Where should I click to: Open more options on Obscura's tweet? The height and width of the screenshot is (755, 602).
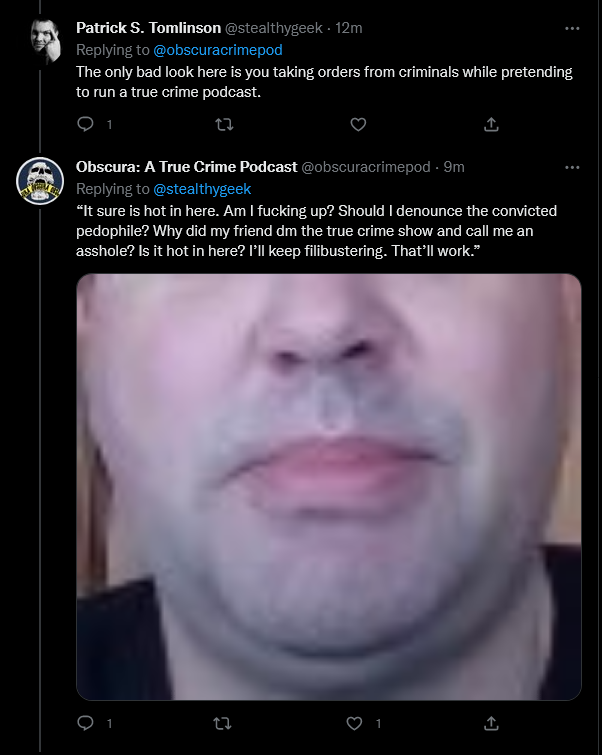pyautogui.click(x=572, y=168)
